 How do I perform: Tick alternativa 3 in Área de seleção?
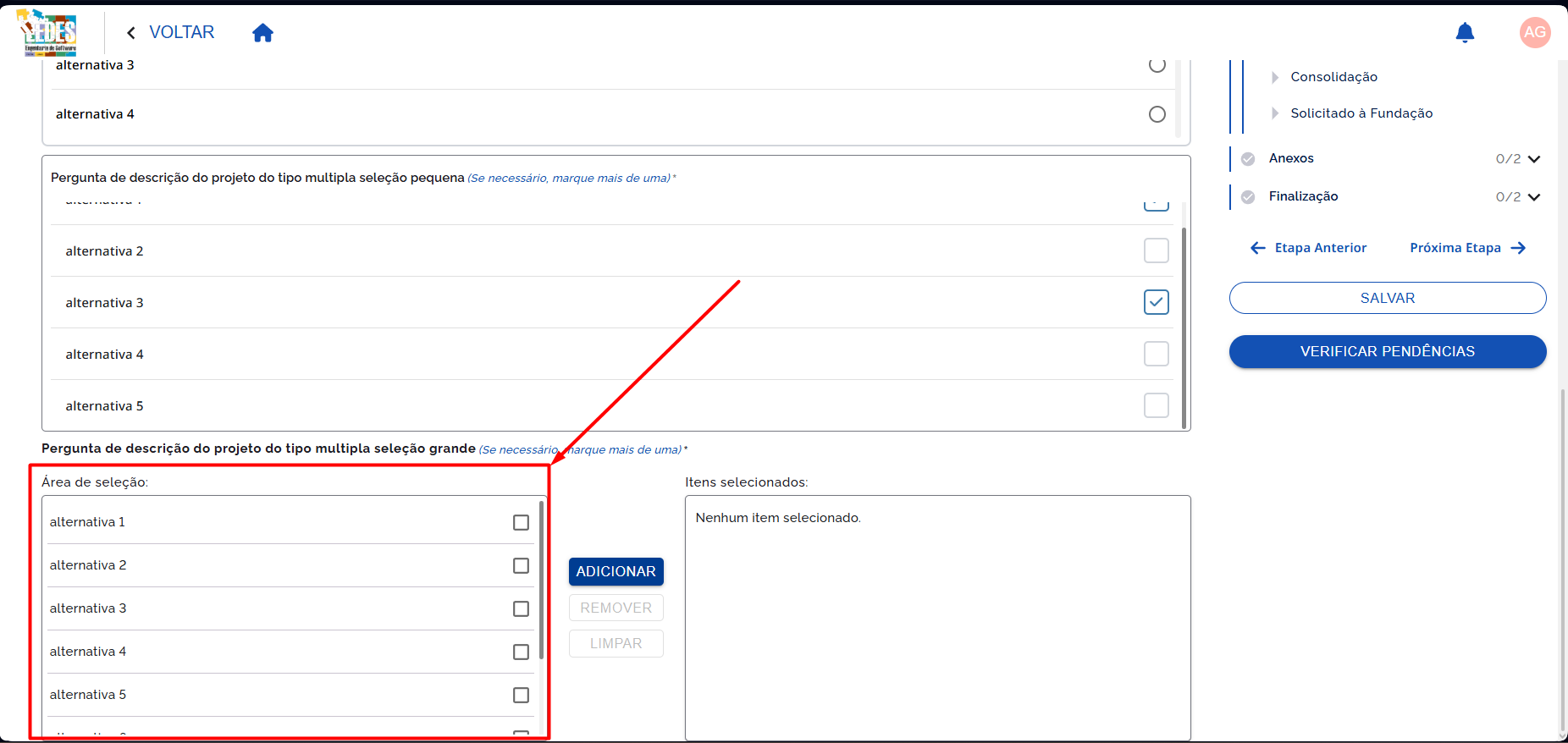point(521,609)
